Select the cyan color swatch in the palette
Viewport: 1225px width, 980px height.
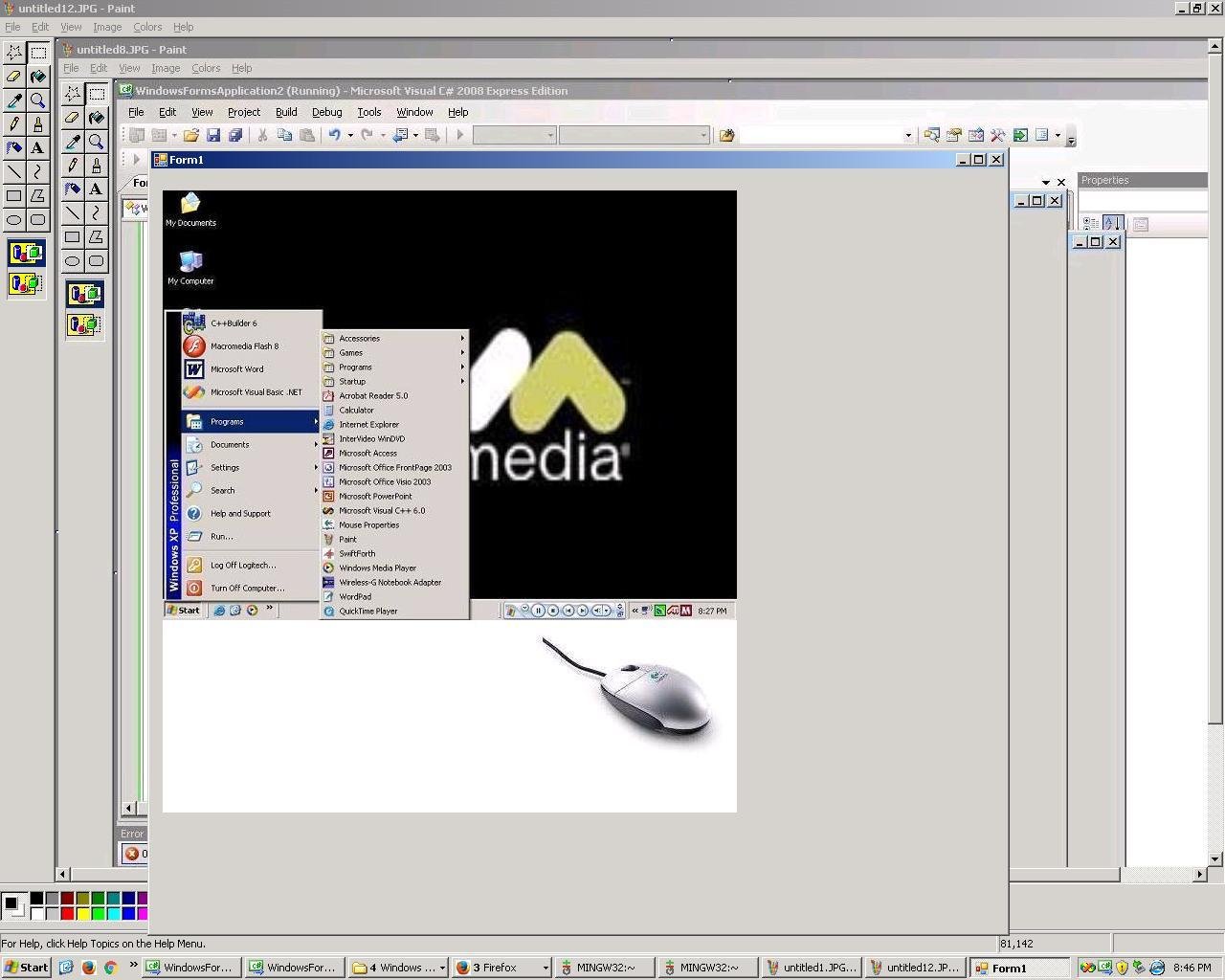click(x=113, y=914)
